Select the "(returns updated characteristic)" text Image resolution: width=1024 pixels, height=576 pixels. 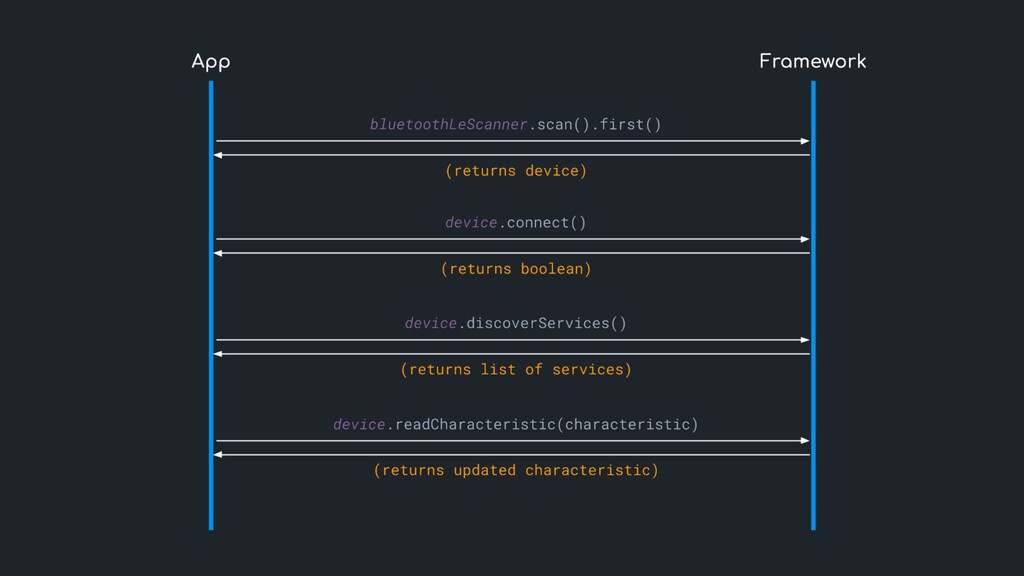pos(515,470)
